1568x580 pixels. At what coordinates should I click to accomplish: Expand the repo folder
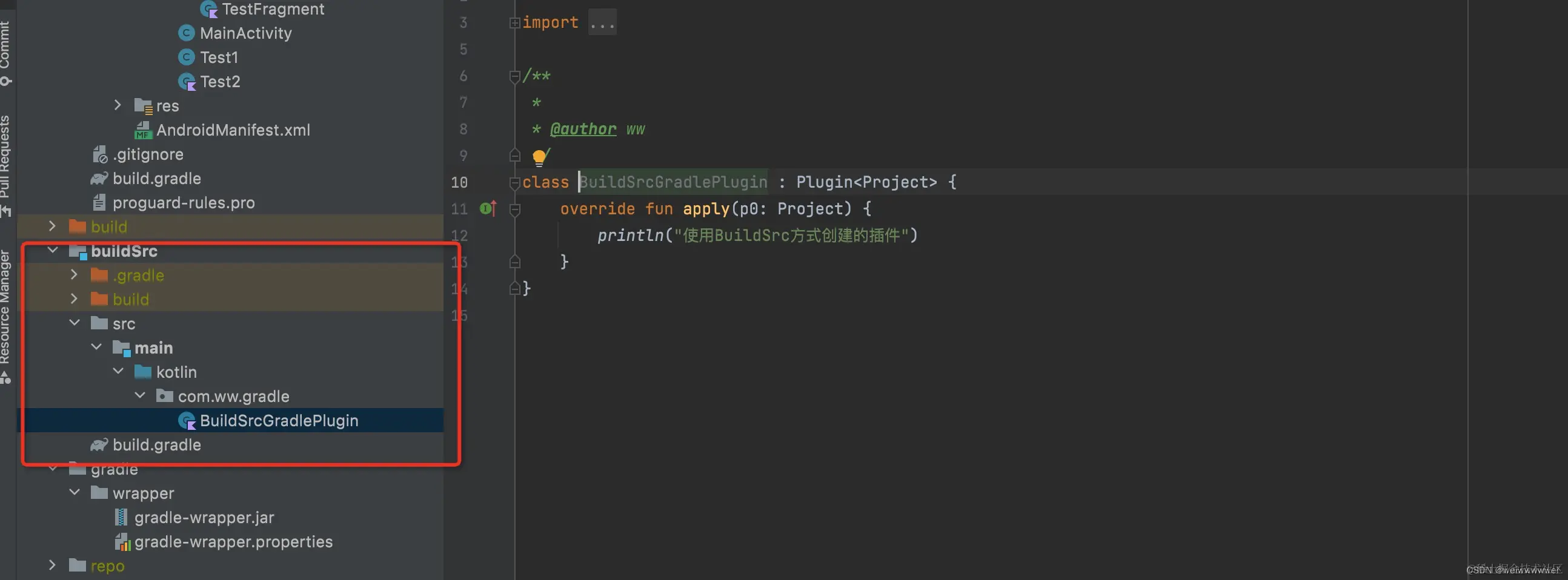coord(52,565)
